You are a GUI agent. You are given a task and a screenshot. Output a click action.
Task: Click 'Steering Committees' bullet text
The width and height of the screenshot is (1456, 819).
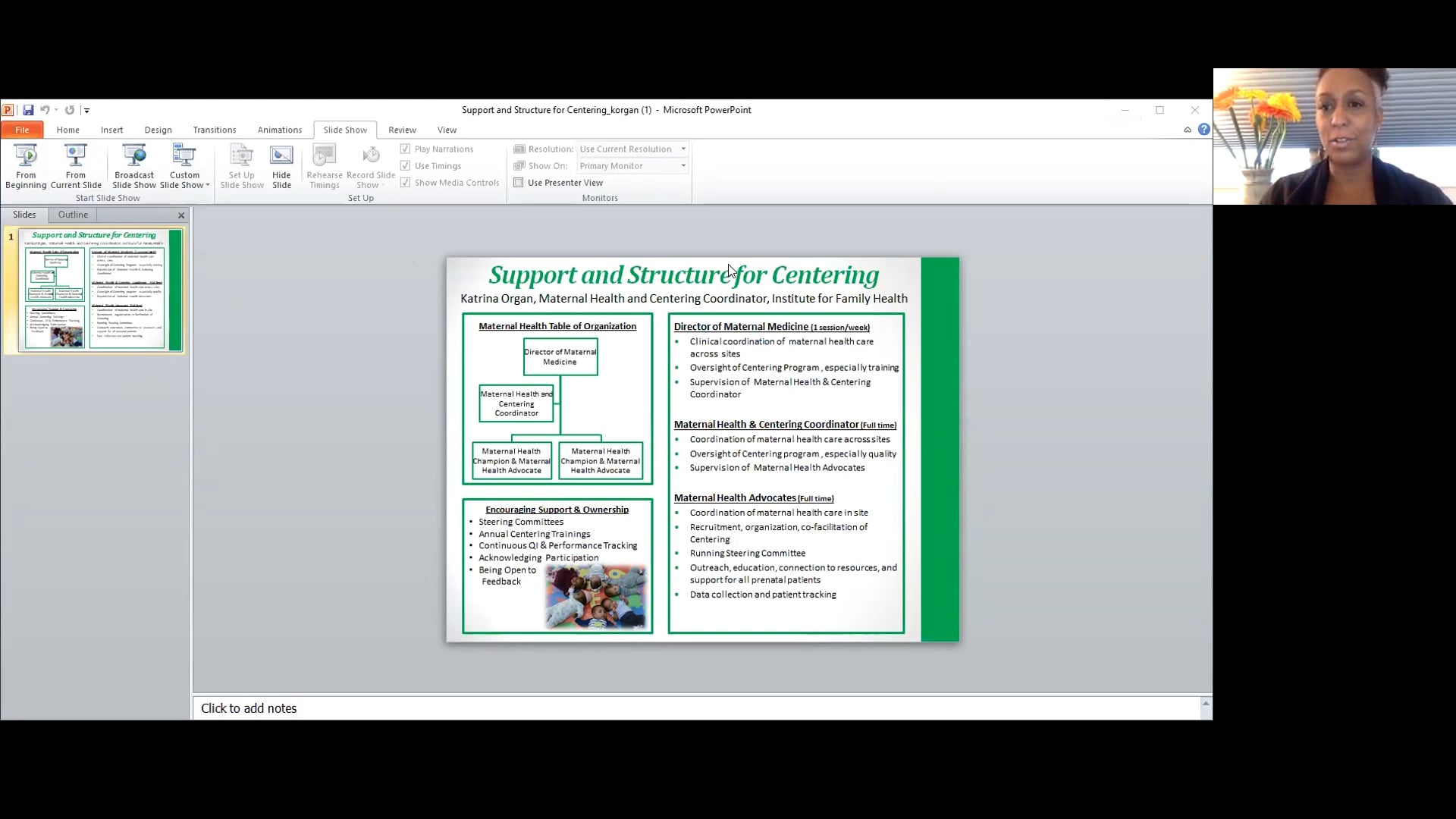[x=521, y=522]
